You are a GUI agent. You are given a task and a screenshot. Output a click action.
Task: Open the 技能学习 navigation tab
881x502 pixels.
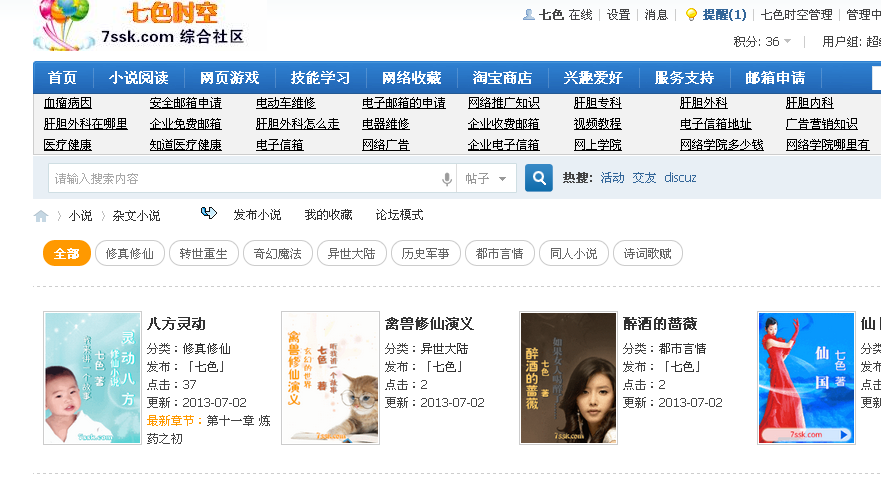(320, 78)
